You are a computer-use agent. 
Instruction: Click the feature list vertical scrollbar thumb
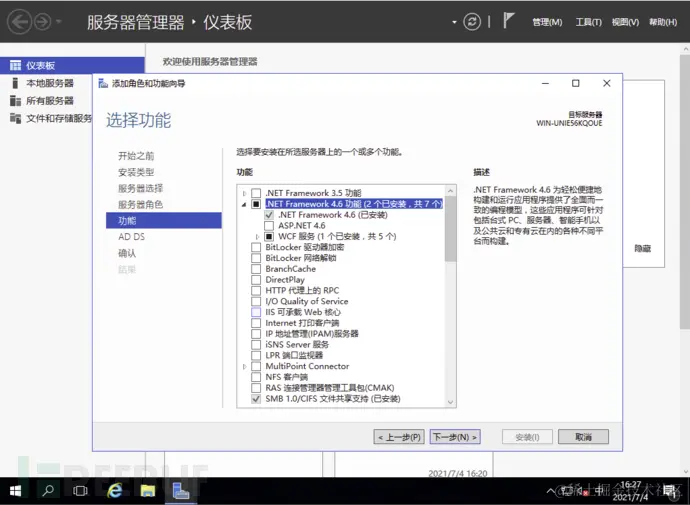click(450, 229)
